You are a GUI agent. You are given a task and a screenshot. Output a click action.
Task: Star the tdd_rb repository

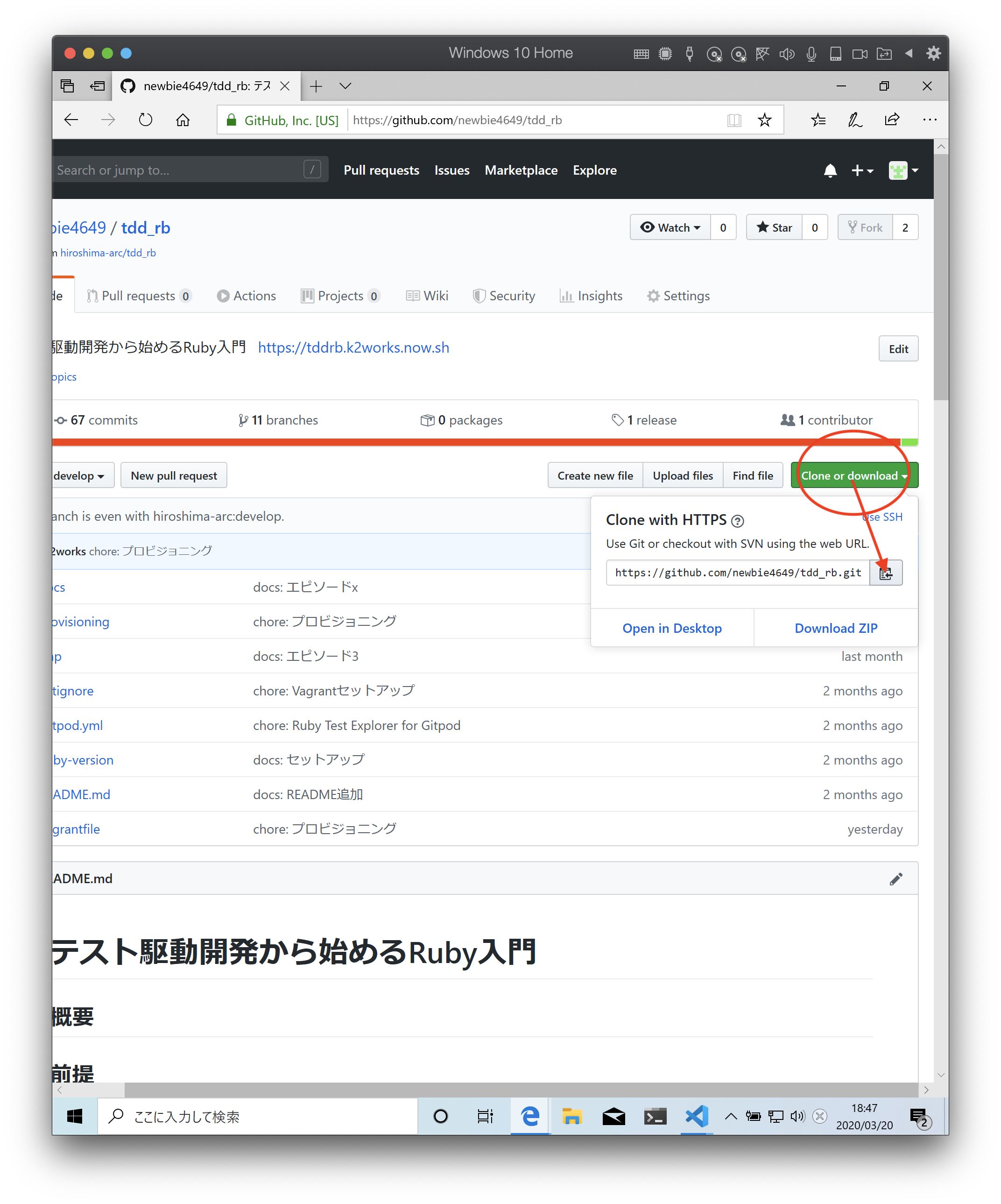[x=774, y=227]
